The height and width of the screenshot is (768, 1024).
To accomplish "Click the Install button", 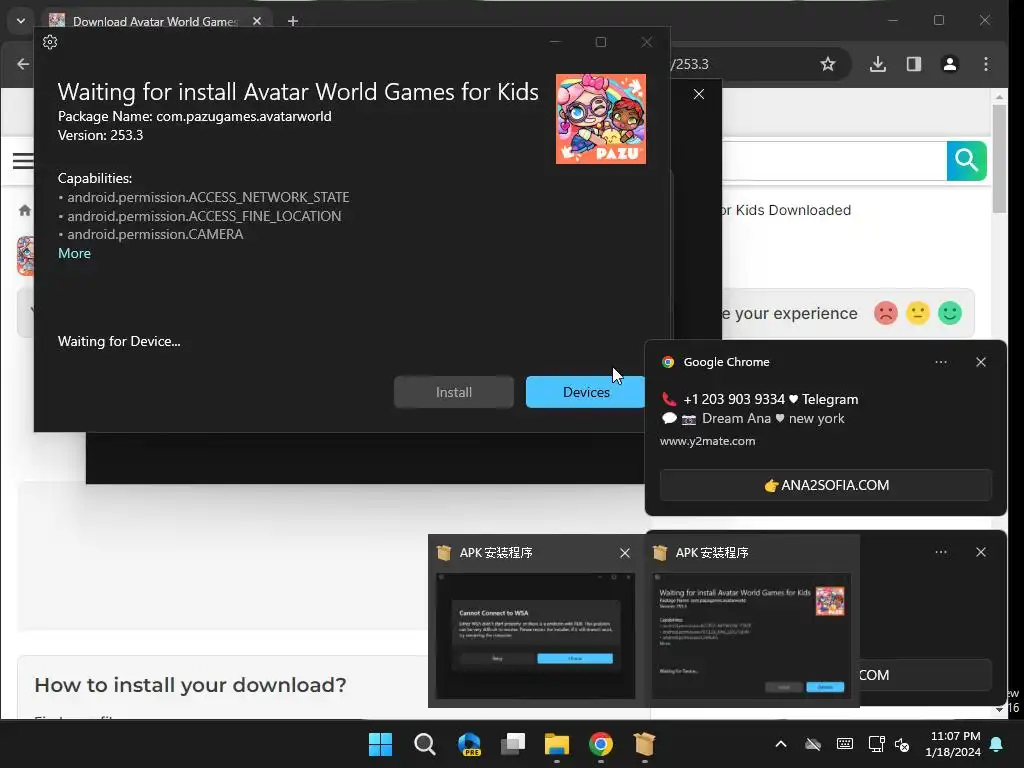I will pos(454,392).
